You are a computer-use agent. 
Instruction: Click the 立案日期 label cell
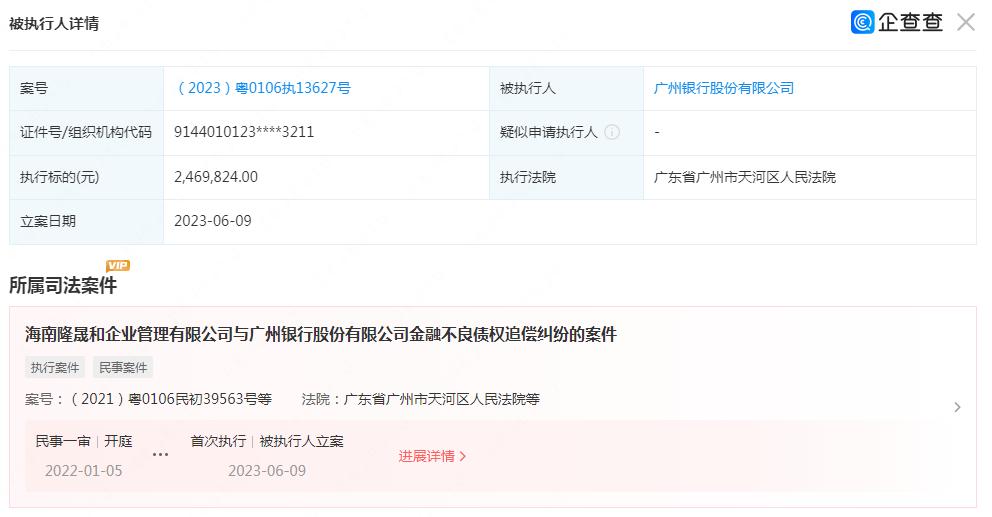[87, 221]
